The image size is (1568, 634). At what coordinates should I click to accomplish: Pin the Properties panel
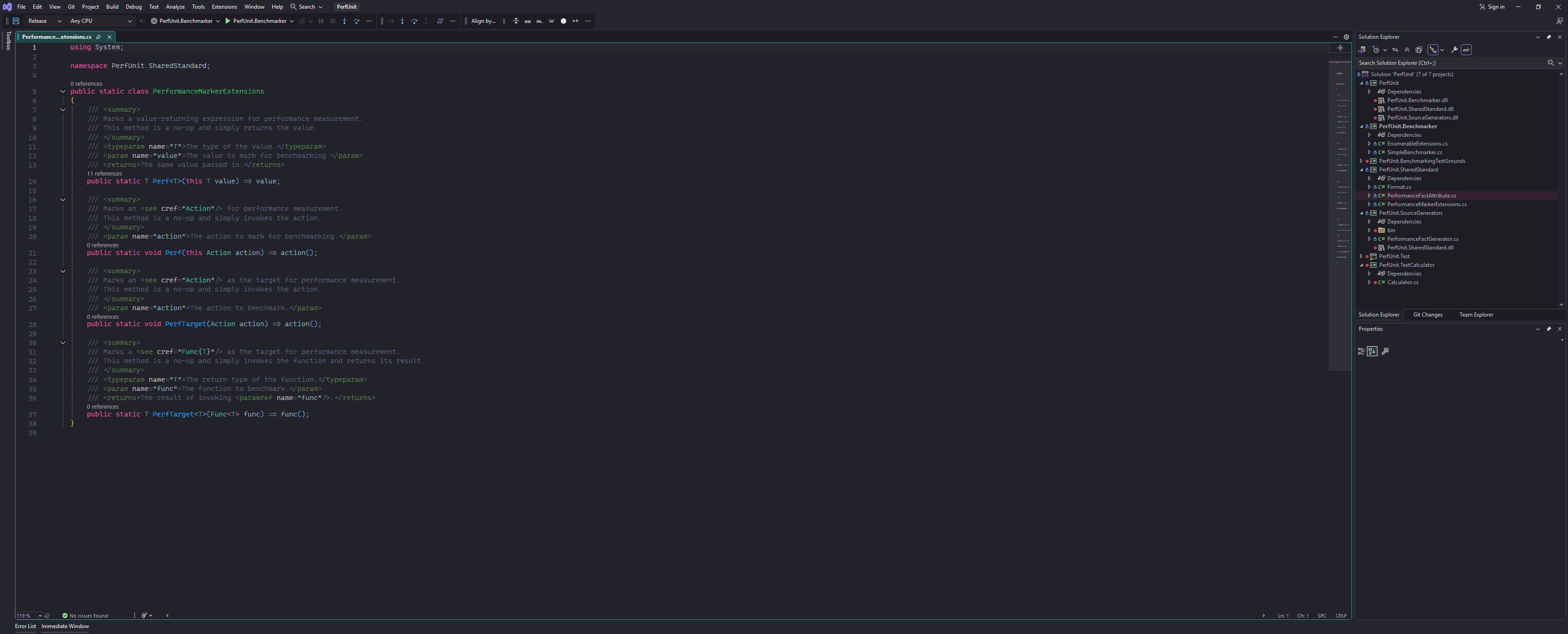point(1549,329)
